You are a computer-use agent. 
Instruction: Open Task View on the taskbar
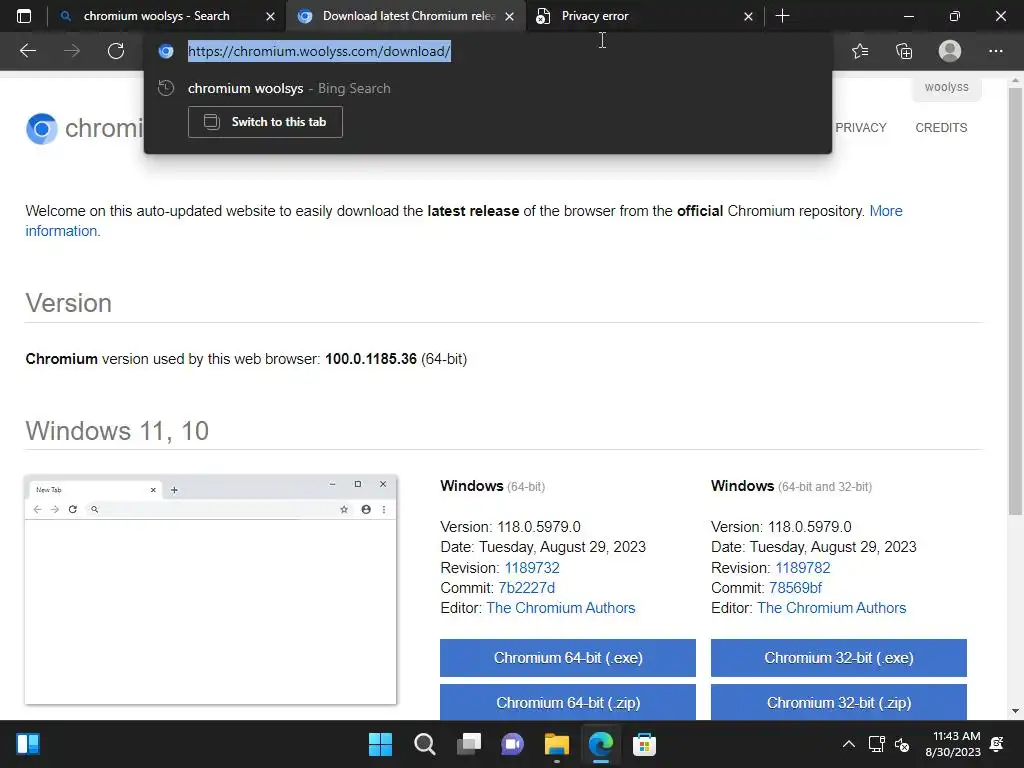click(x=469, y=744)
